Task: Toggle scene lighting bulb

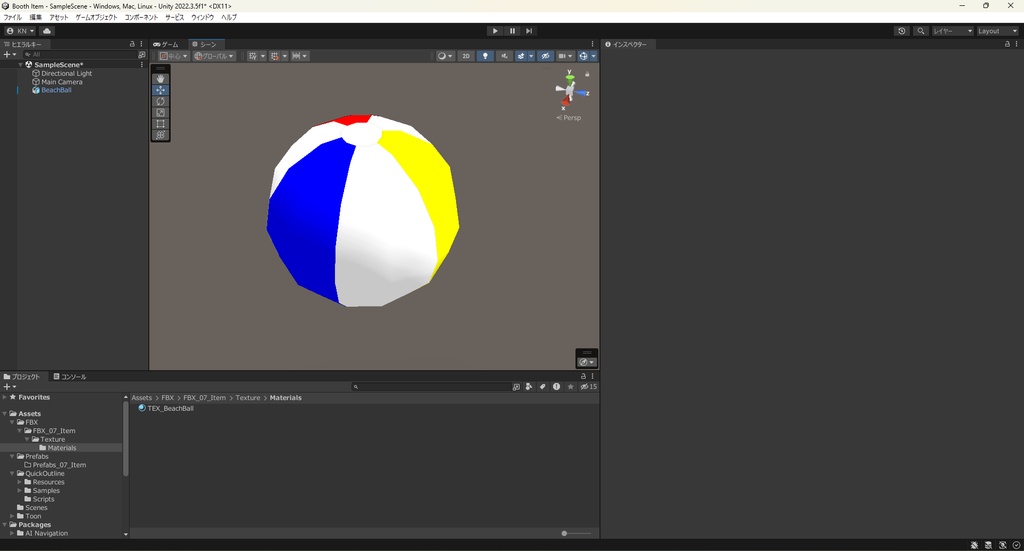Action: [485, 56]
